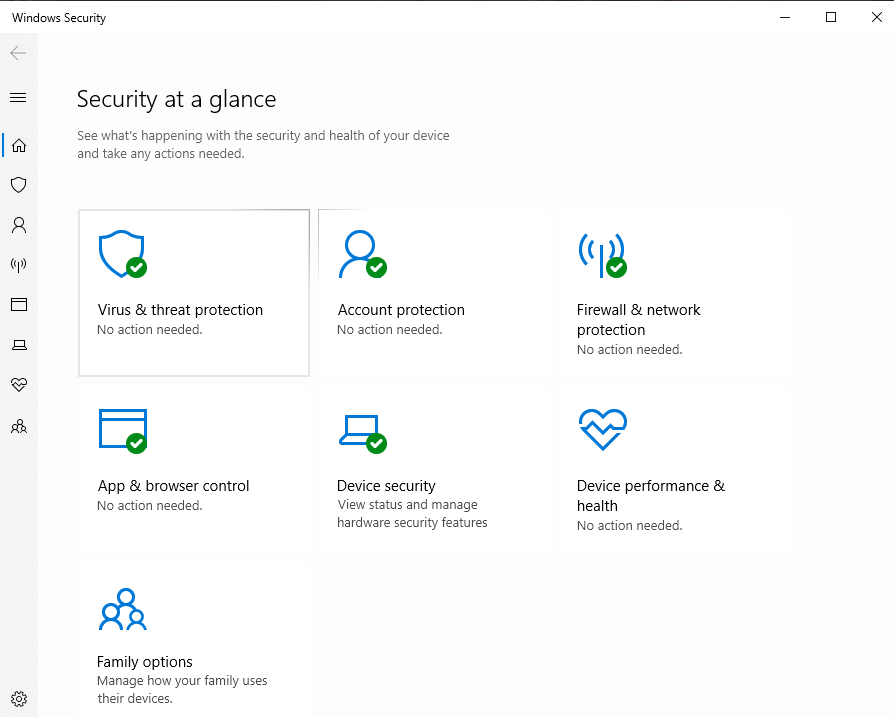
Task: Open Family options title
Action: pyautogui.click(x=145, y=662)
